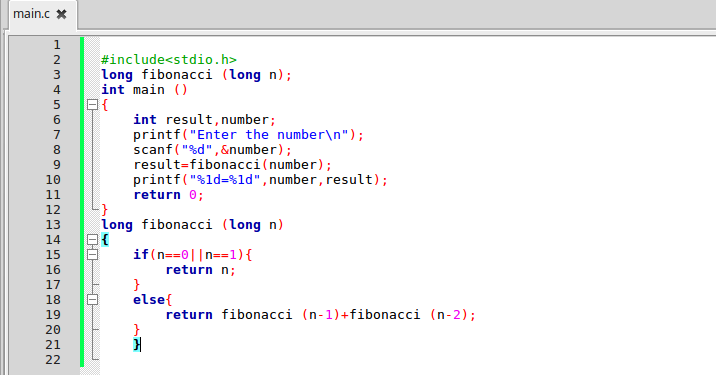Click line number 1 in the gutter
Screen dimensions: 716x375
tap(57, 45)
